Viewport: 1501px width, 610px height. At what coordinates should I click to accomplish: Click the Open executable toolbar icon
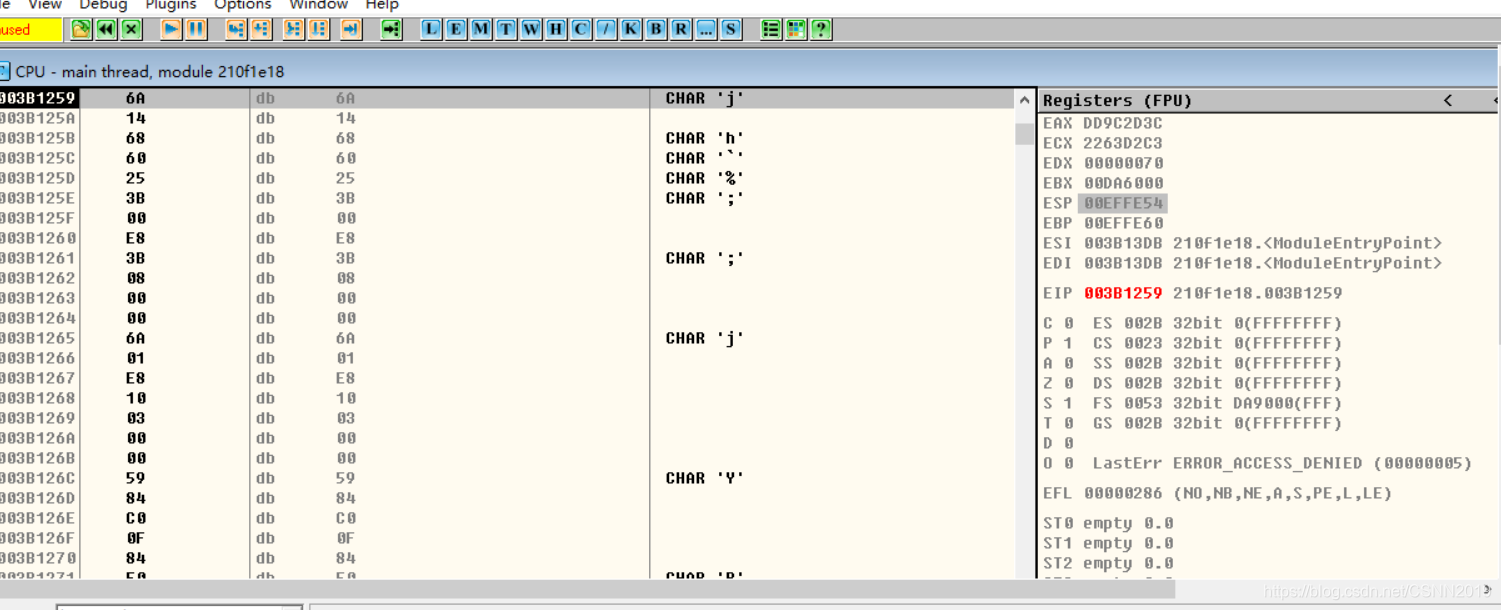click(x=81, y=29)
